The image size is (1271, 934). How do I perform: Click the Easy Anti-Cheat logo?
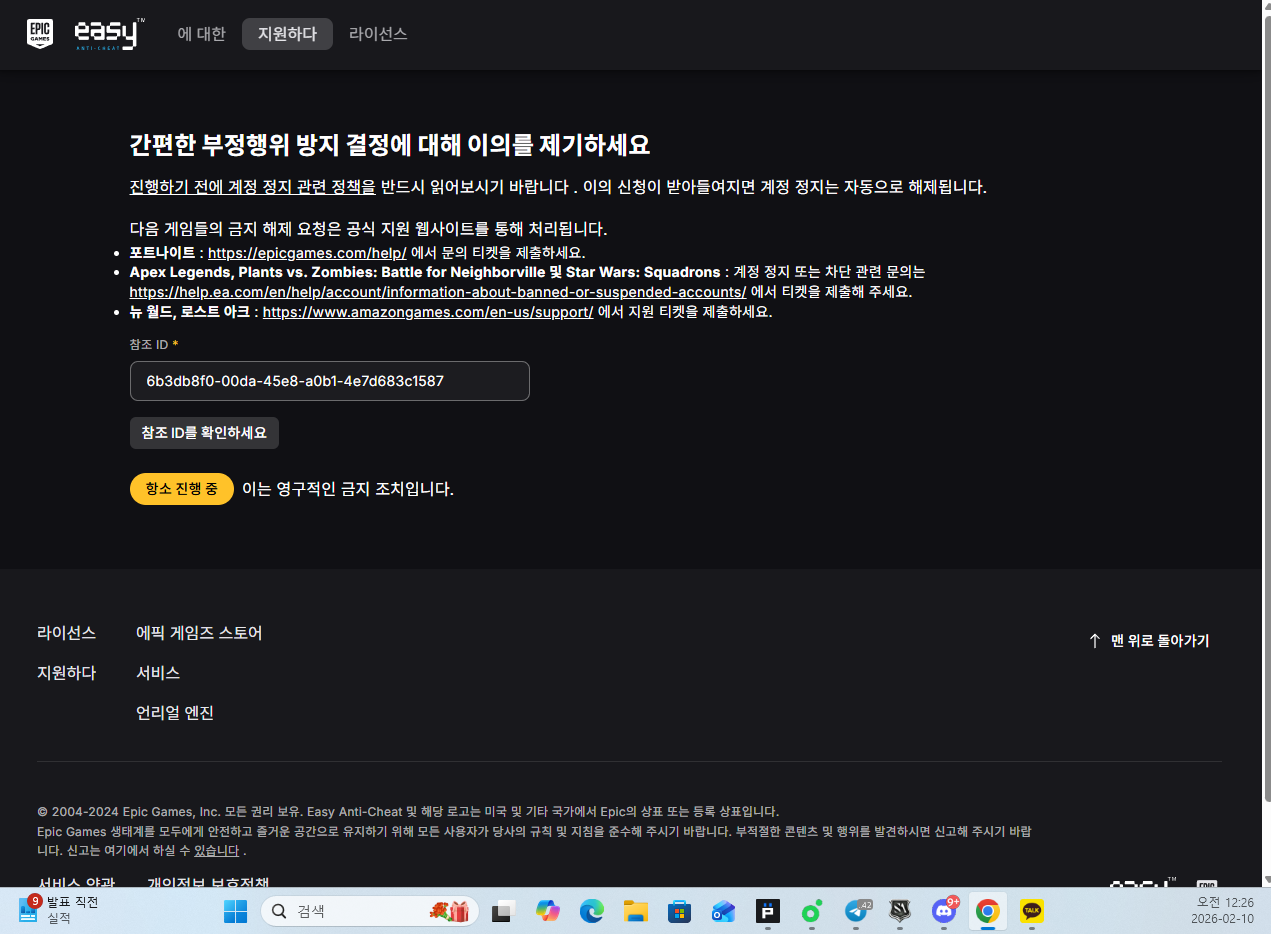(109, 34)
